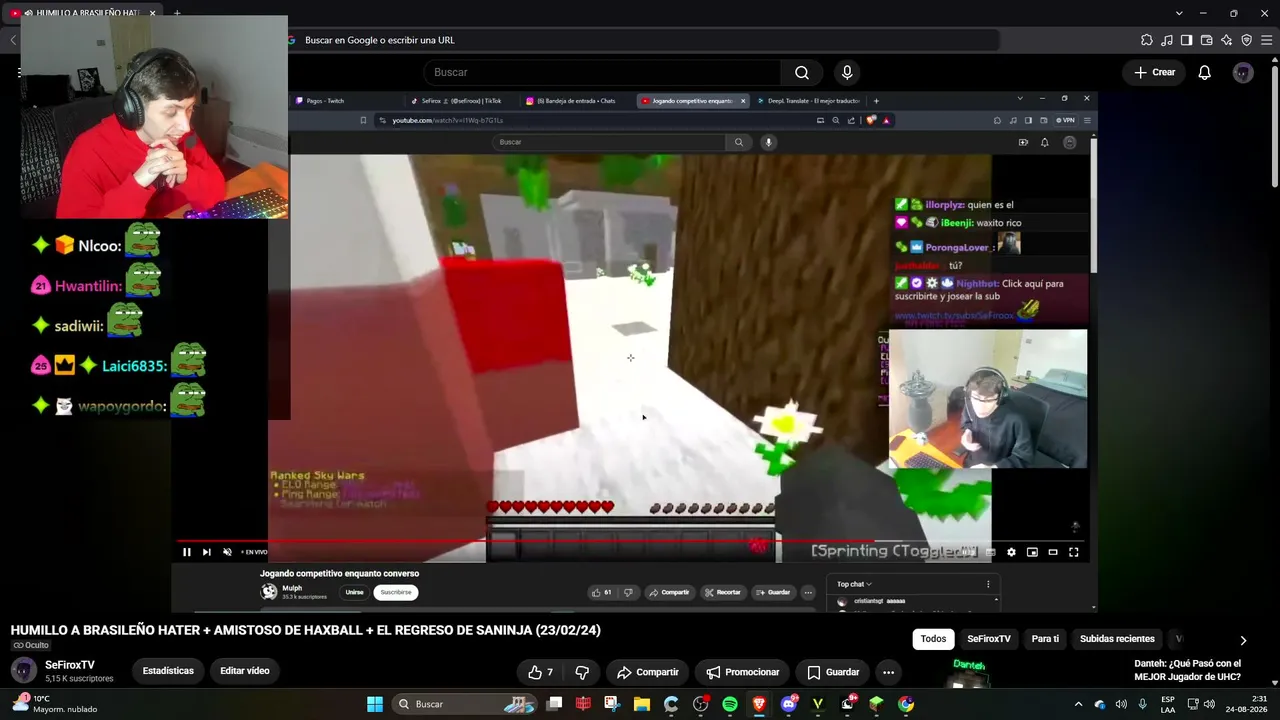The image size is (1280, 720).
Task: Open Brave browser from the taskbar
Action: click(759, 704)
